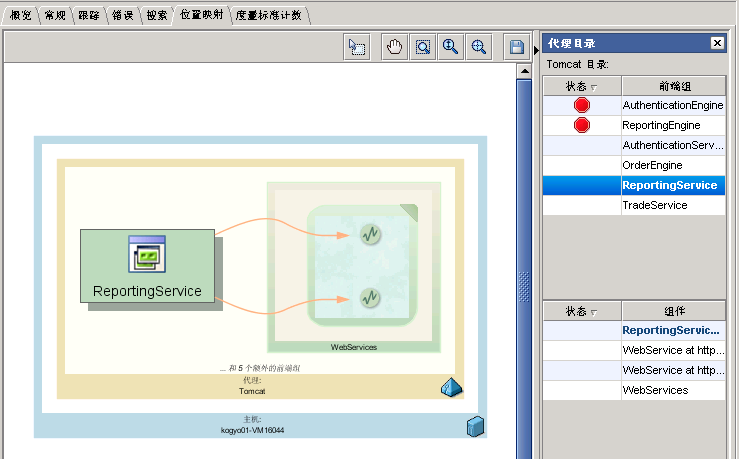Click lower web service metric node
This screenshot has width=739, height=459.
pos(370,297)
